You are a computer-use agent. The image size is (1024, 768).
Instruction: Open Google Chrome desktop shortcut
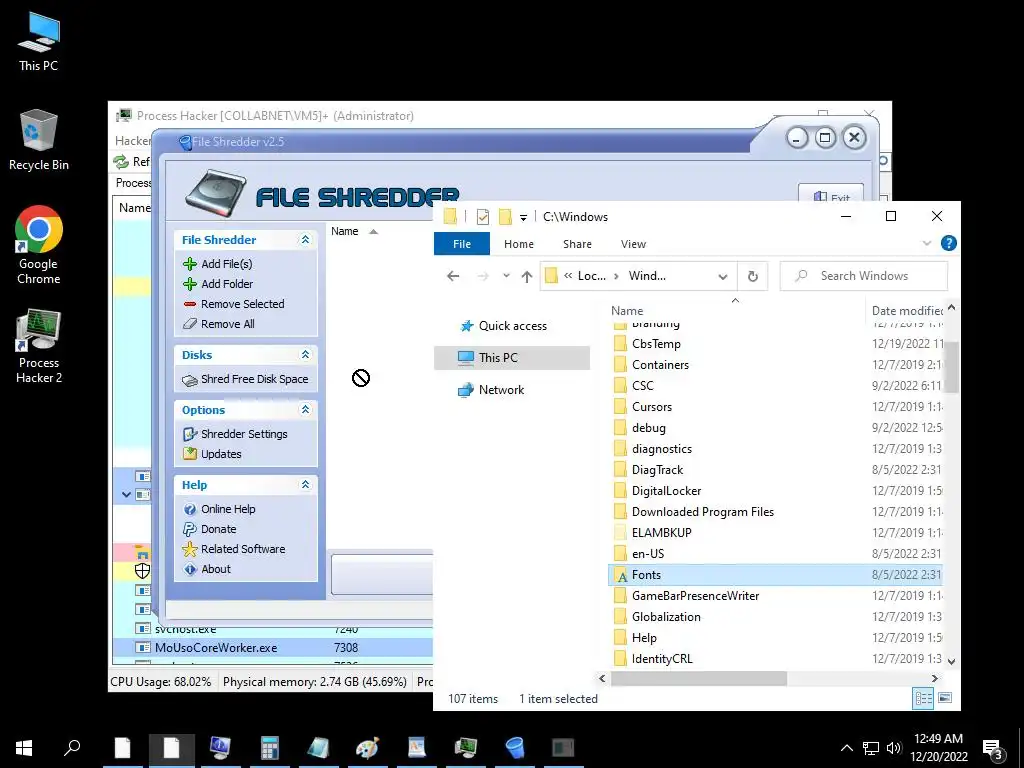point(39,246)
